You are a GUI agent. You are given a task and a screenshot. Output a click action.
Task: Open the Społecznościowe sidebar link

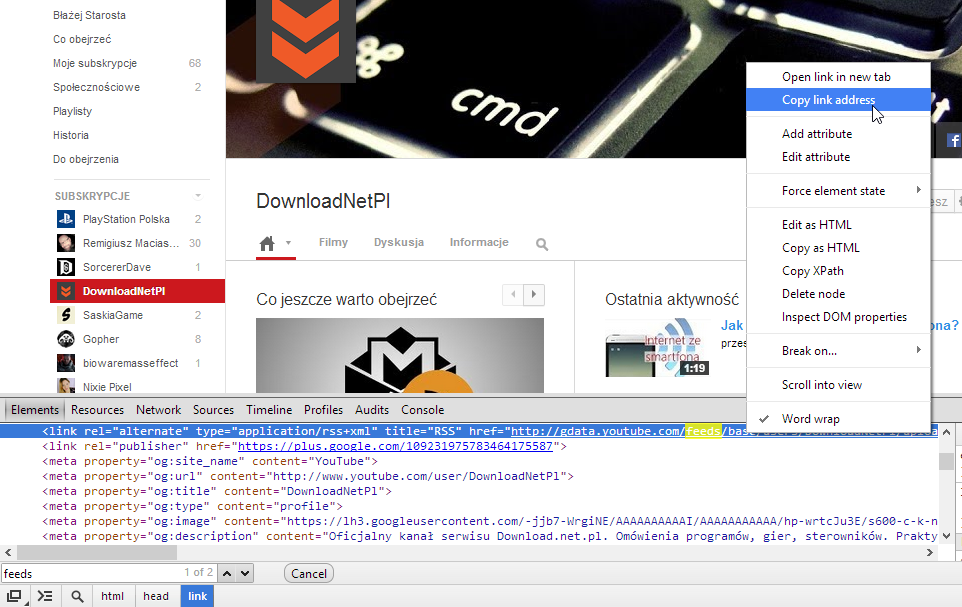96,87
